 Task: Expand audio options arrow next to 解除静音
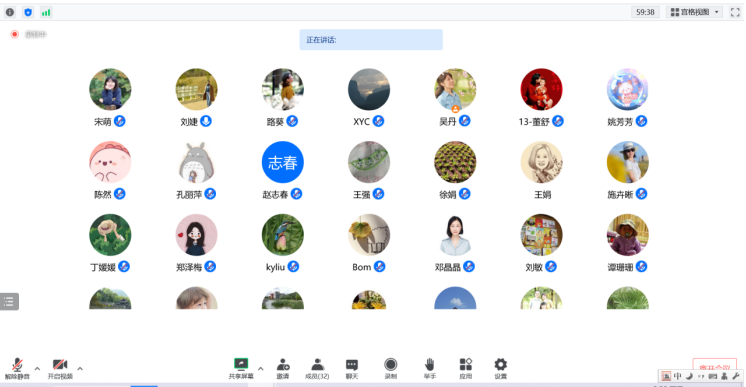37,368
